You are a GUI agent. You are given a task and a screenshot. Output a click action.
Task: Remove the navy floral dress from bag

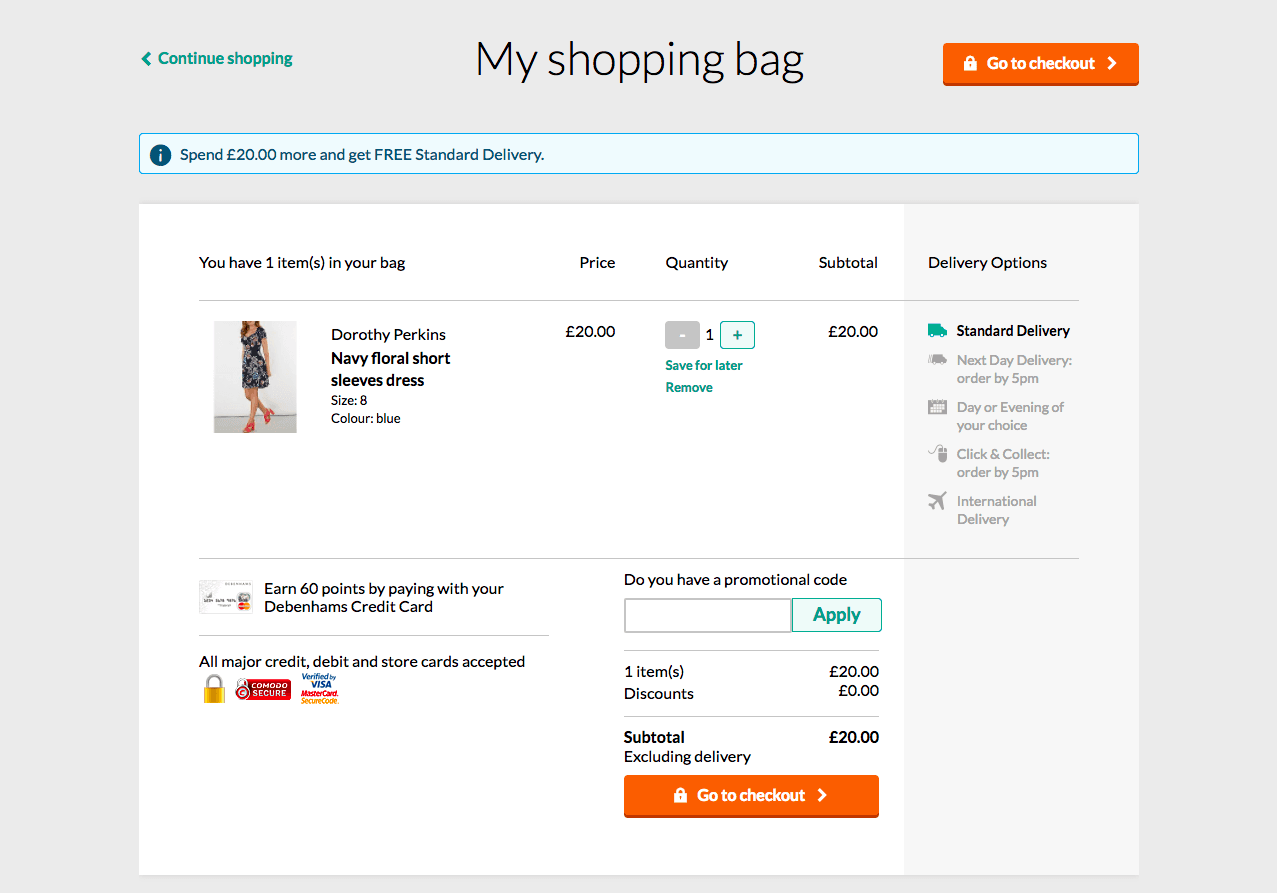click(688, 387)
